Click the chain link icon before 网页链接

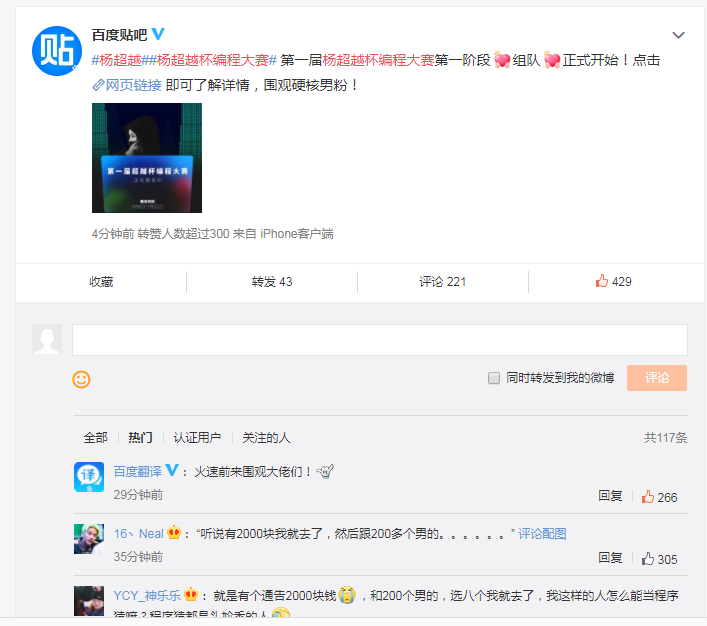98,85
